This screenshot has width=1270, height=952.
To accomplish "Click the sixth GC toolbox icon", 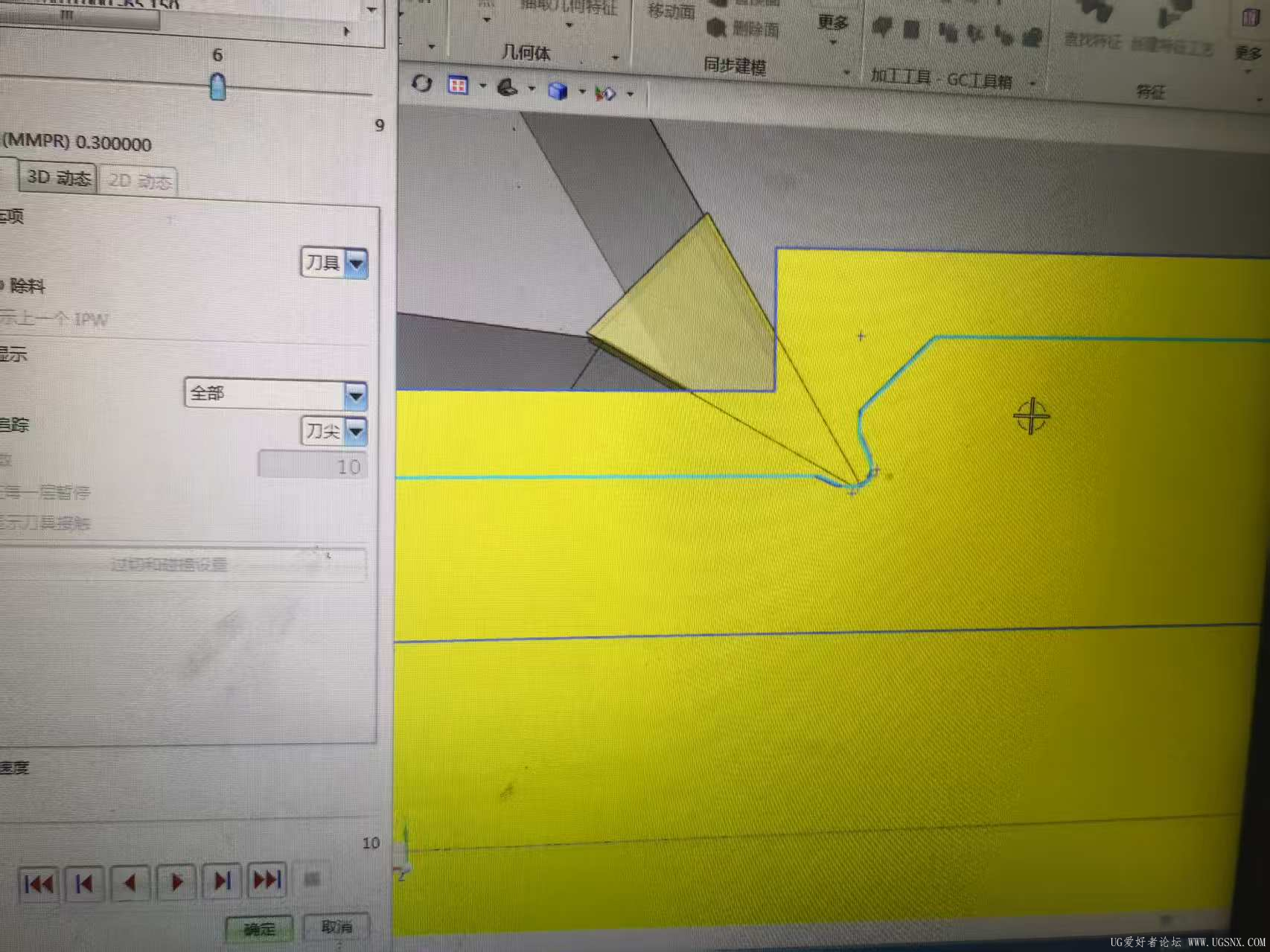I will click(1032, 36).
